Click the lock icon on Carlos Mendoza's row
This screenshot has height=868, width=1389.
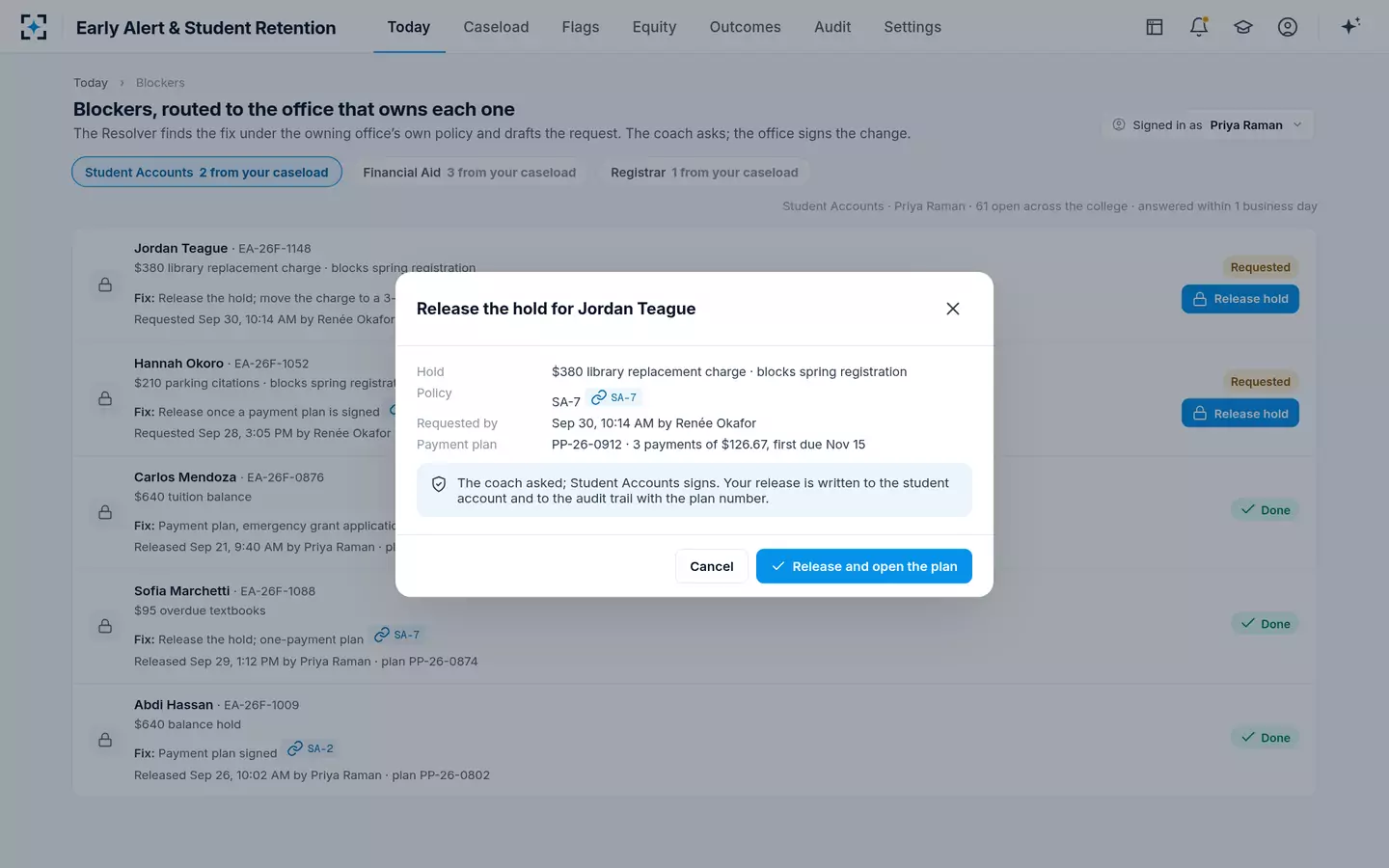tap(105, 512)
